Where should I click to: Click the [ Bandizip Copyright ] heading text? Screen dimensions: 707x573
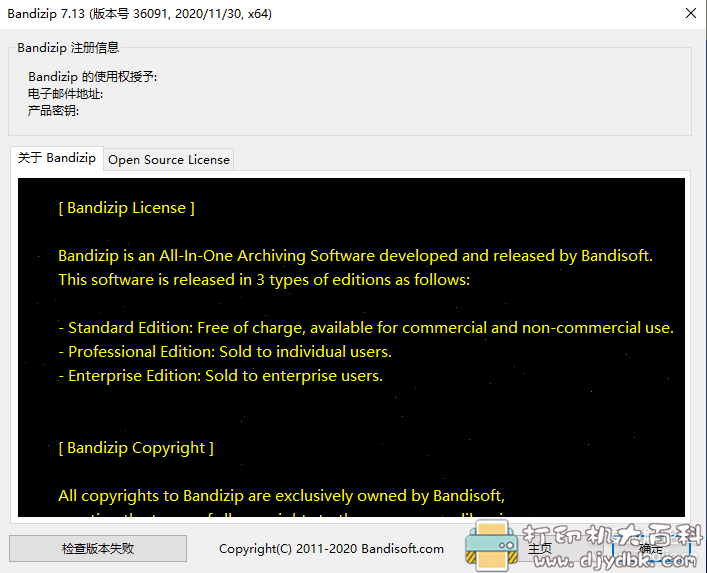(136, 448)
